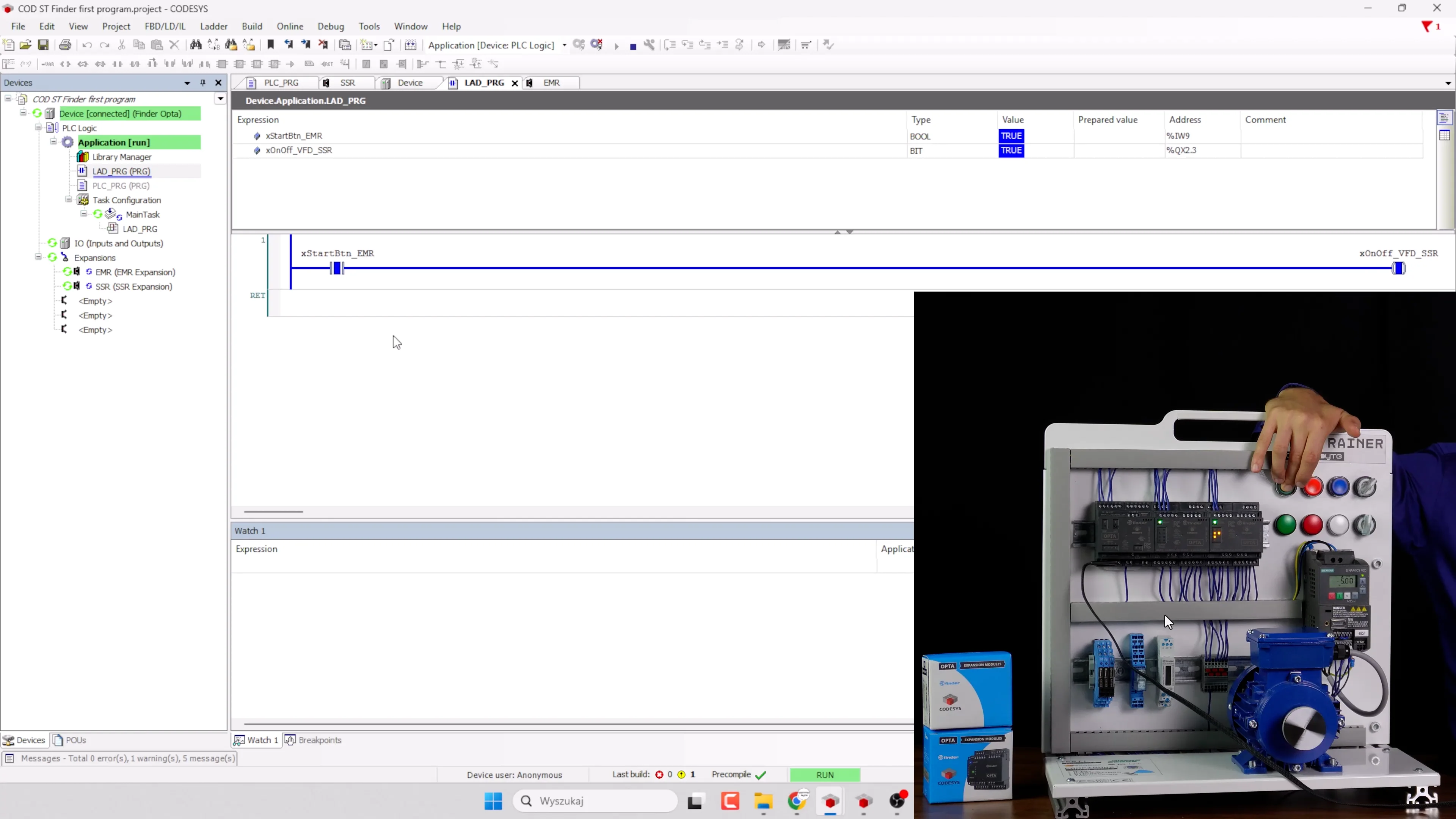This screenshot has height=819, width=1456.
Task: Click the Print toolbar icon
Action: coord(65,45)
